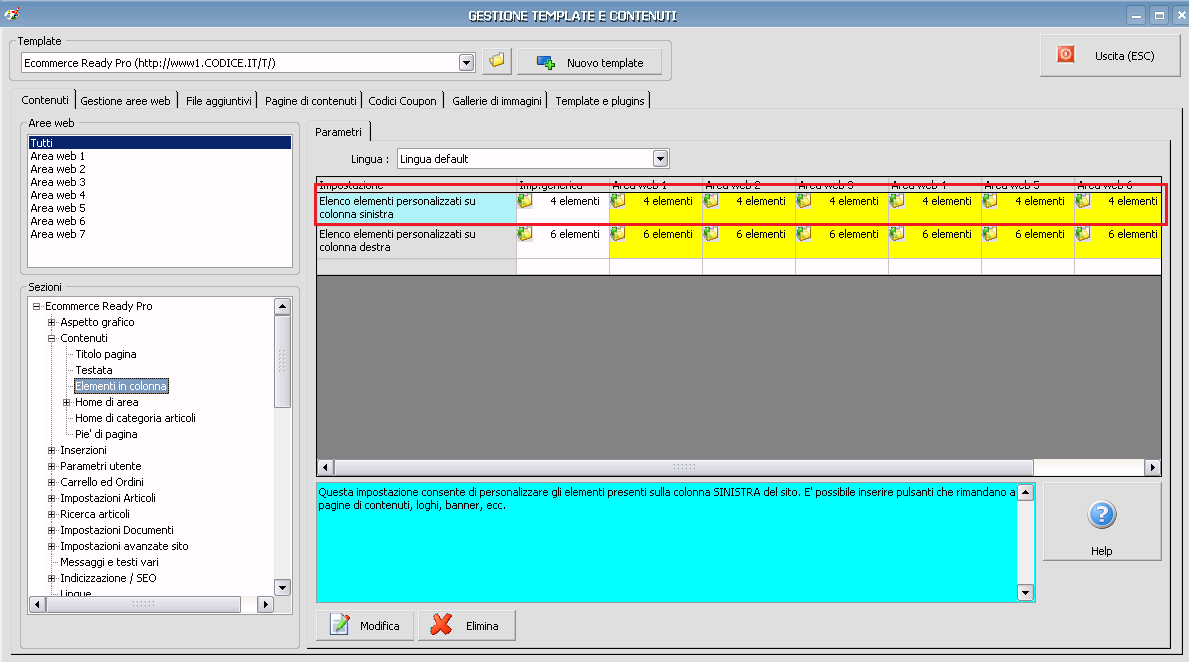This screenshot has width=1189, height=662.
Task: Expand the Ricerca articoli node
Action: (52, 514)
